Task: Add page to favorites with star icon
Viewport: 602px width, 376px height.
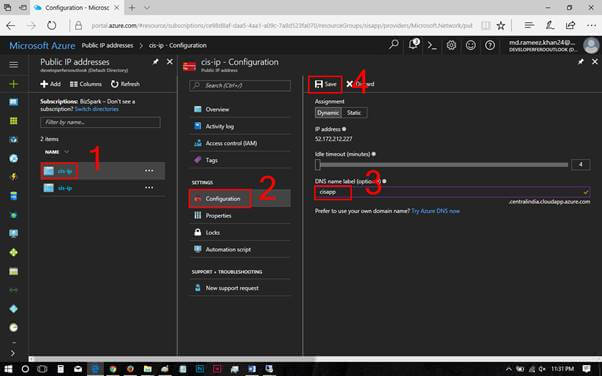Action: pos(501,26)
